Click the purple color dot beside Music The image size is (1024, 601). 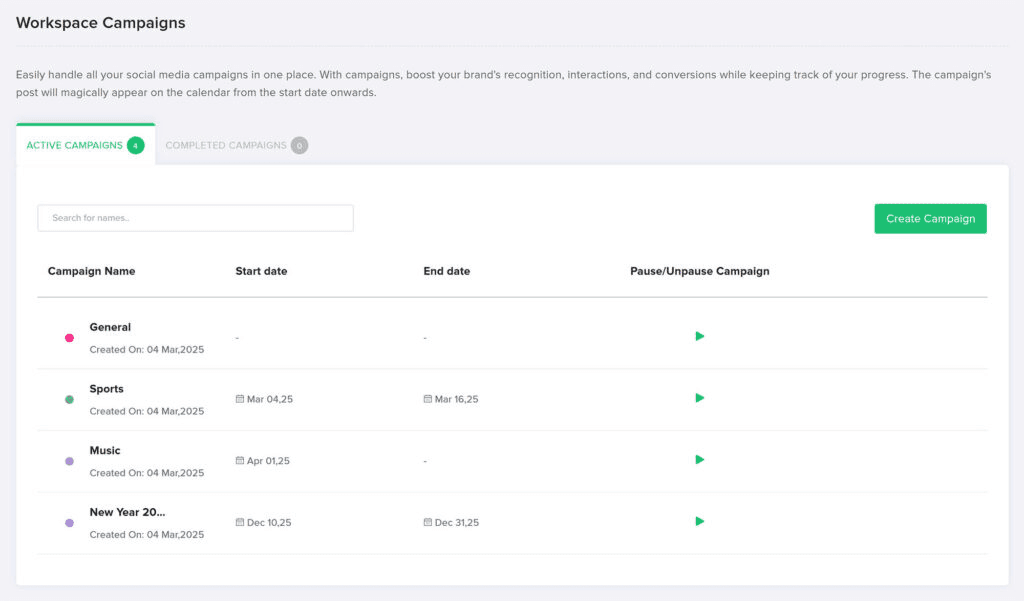point(69,461)
